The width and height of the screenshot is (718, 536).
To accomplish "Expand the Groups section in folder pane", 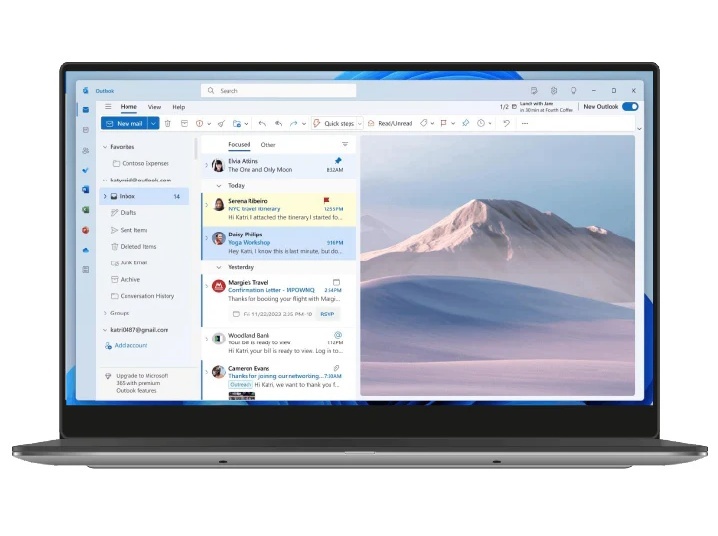I will click(105, 313).
